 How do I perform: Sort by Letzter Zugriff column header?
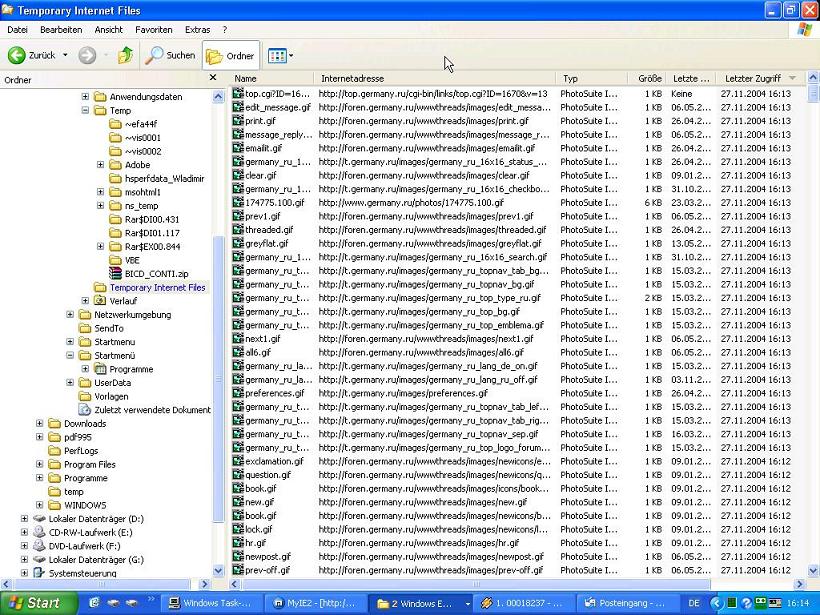[x=759, y=78]
